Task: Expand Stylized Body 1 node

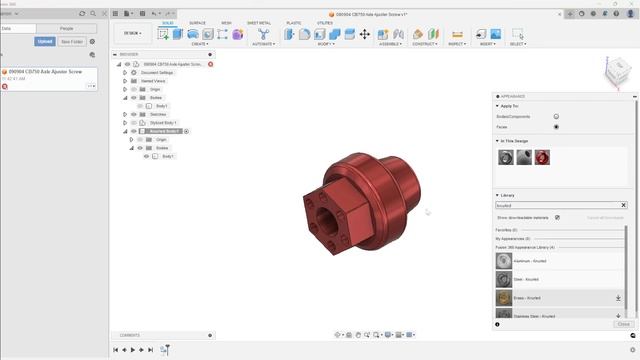Action: (125, 123)
